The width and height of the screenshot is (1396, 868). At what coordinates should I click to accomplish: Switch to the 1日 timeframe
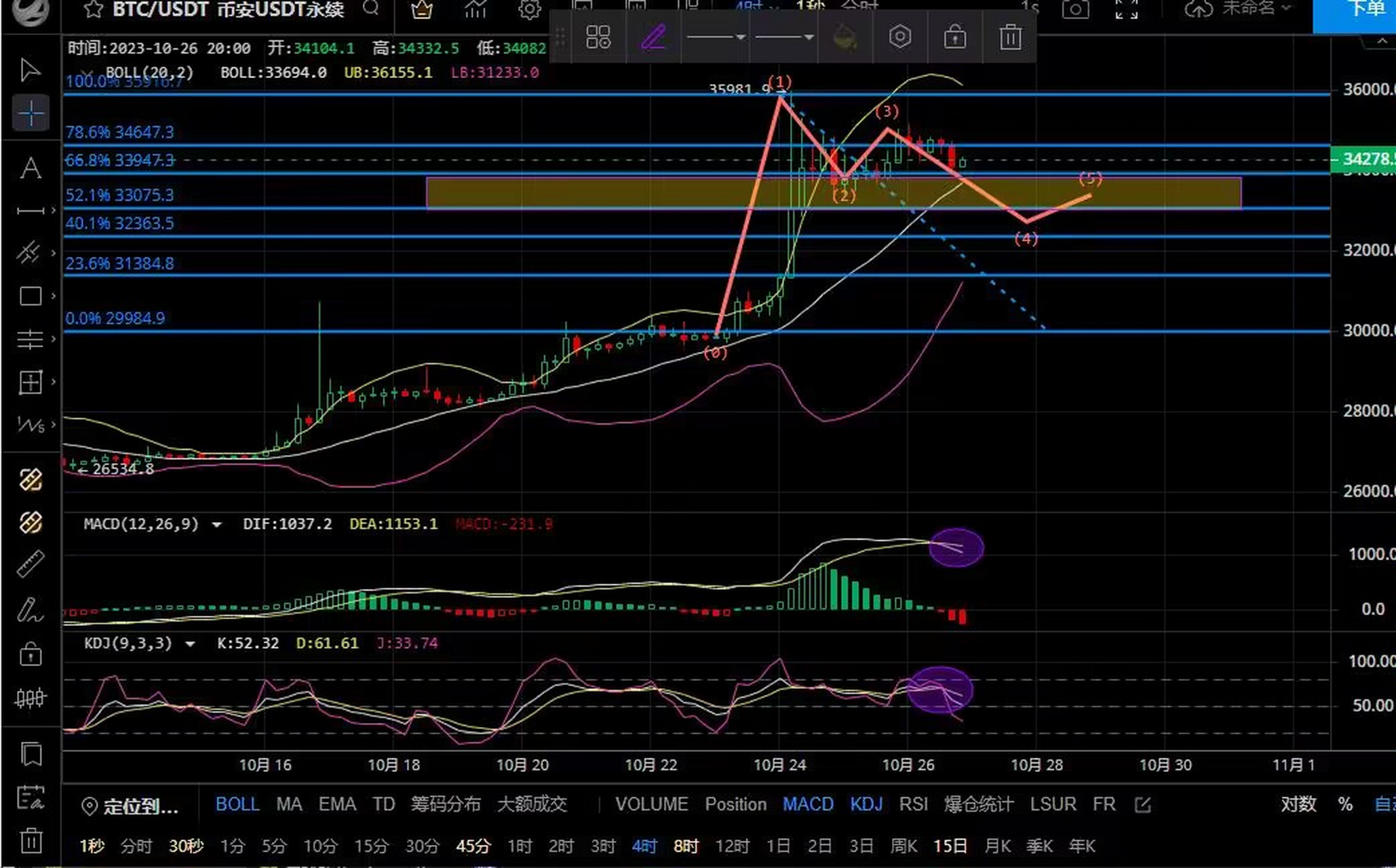778,846
